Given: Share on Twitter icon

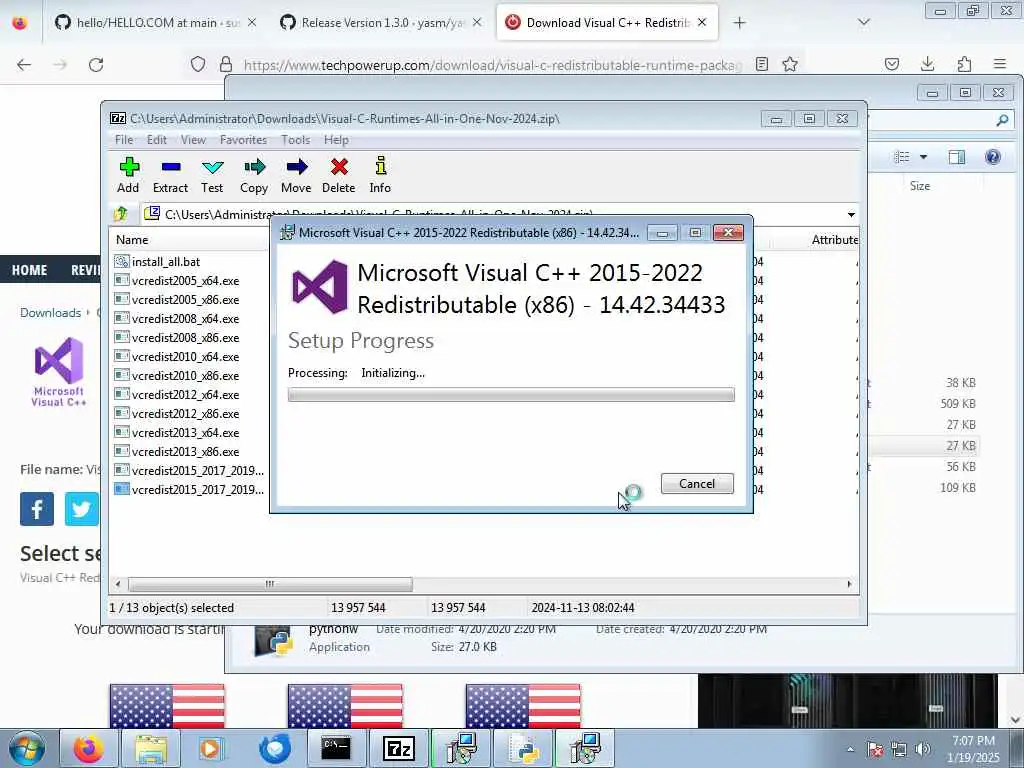Looking at the screenshot, I should tap(82, 509).
